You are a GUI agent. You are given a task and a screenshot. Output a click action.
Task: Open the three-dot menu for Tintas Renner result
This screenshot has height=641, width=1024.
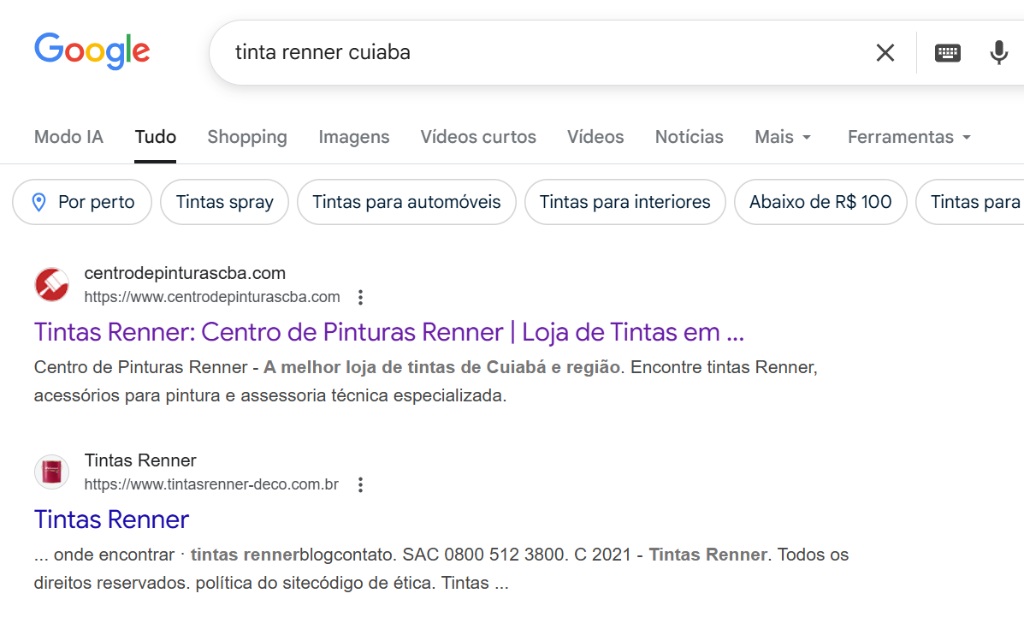[360, 484]
